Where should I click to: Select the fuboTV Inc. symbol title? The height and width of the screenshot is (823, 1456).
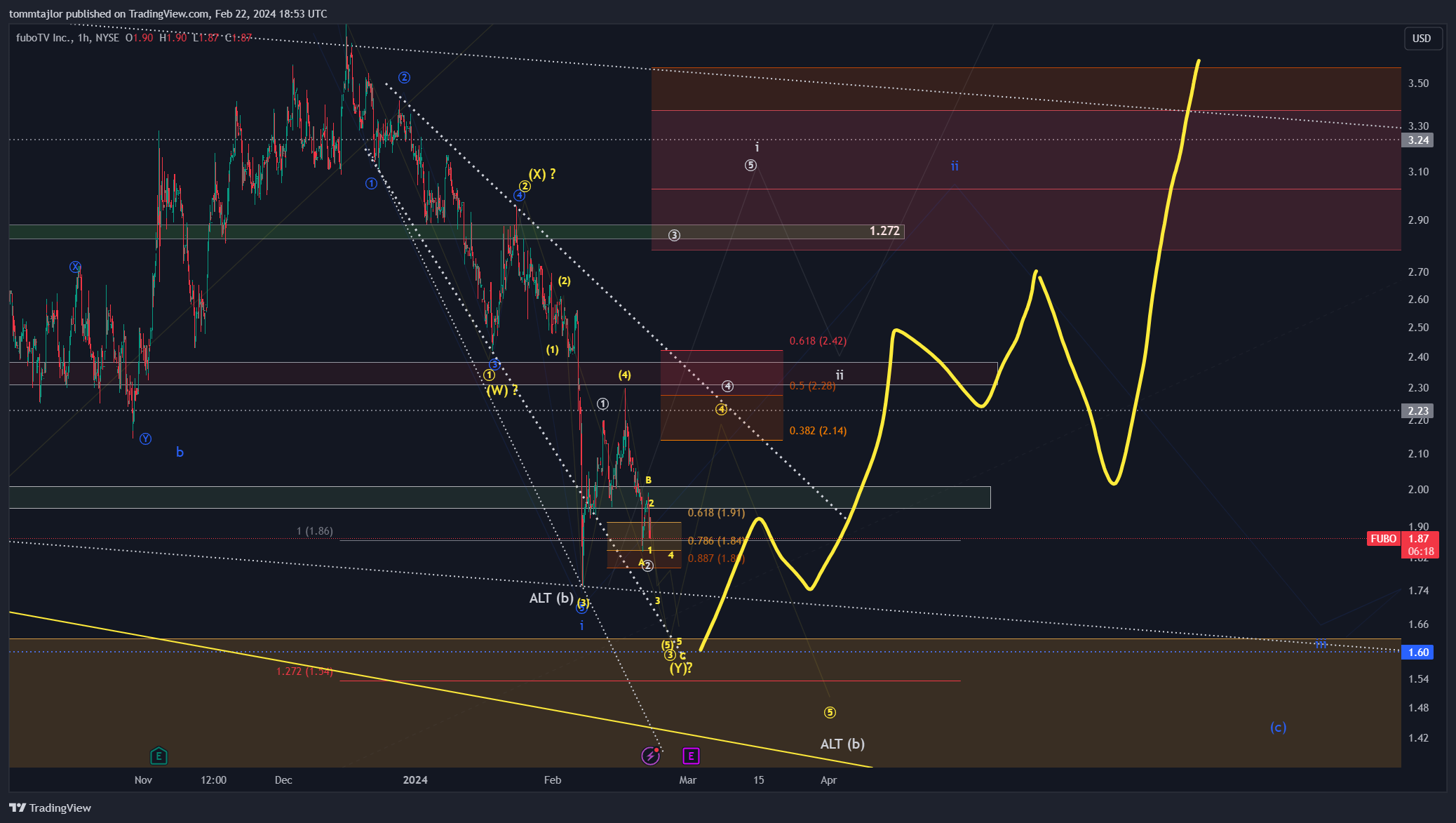click(44, 38)
